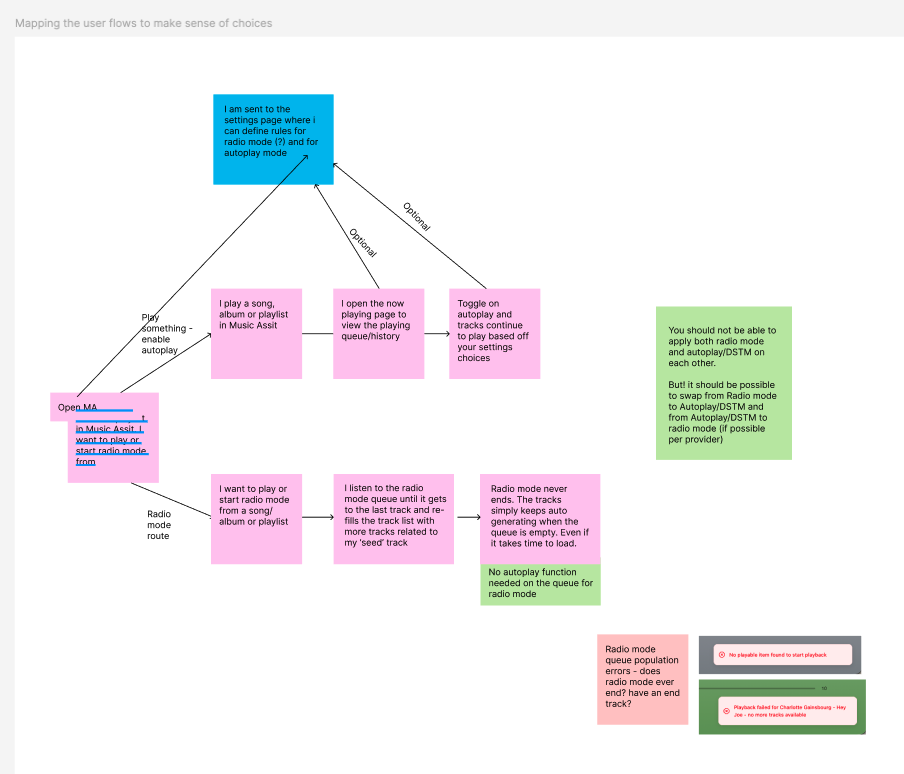Screen dimensions: 904x774
Task: Select the 'I listen to the radio mode queue' note
Action: coord(394,519)
